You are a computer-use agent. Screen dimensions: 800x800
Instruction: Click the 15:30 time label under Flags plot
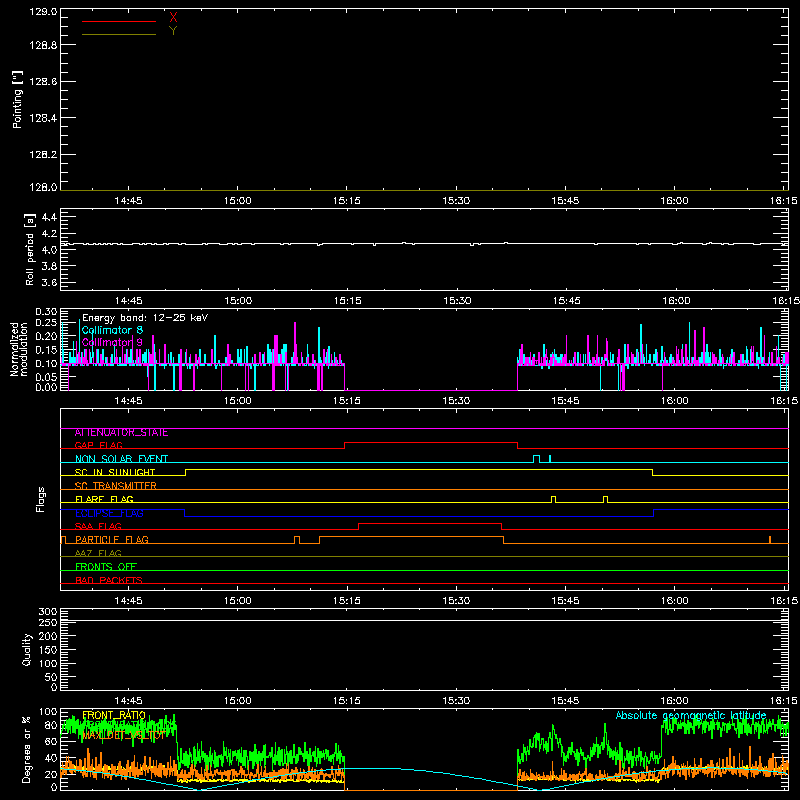(x=456, y=601)
